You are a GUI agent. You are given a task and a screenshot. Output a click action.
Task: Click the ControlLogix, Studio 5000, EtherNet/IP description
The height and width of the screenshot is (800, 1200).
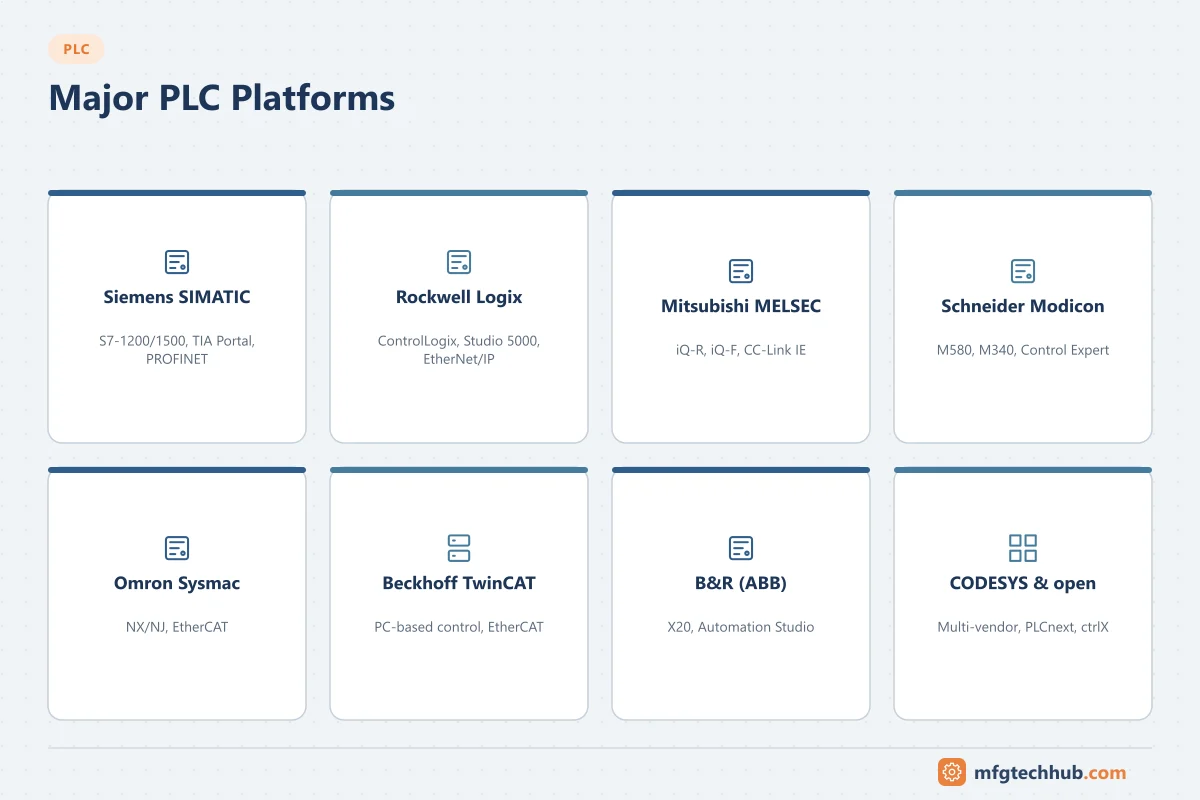point(459,350)
